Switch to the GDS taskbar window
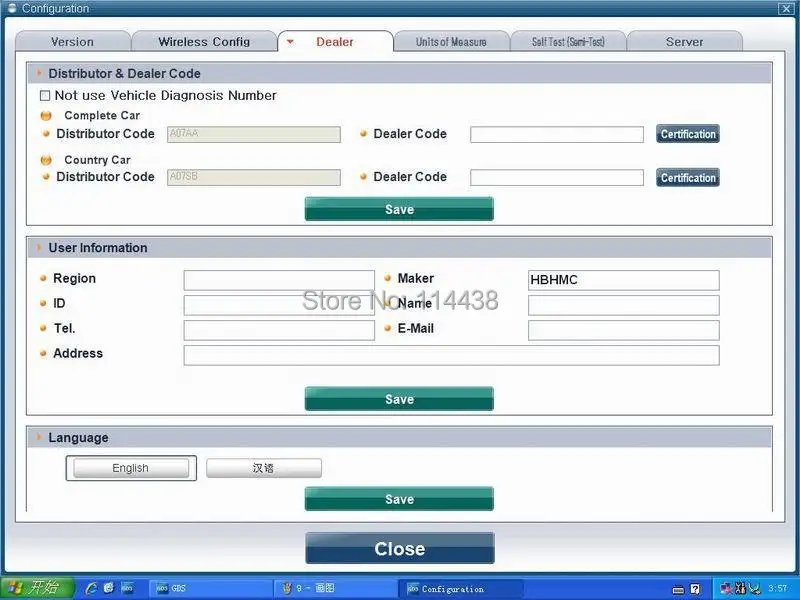The image size is (800, 600). pos(209,588)
